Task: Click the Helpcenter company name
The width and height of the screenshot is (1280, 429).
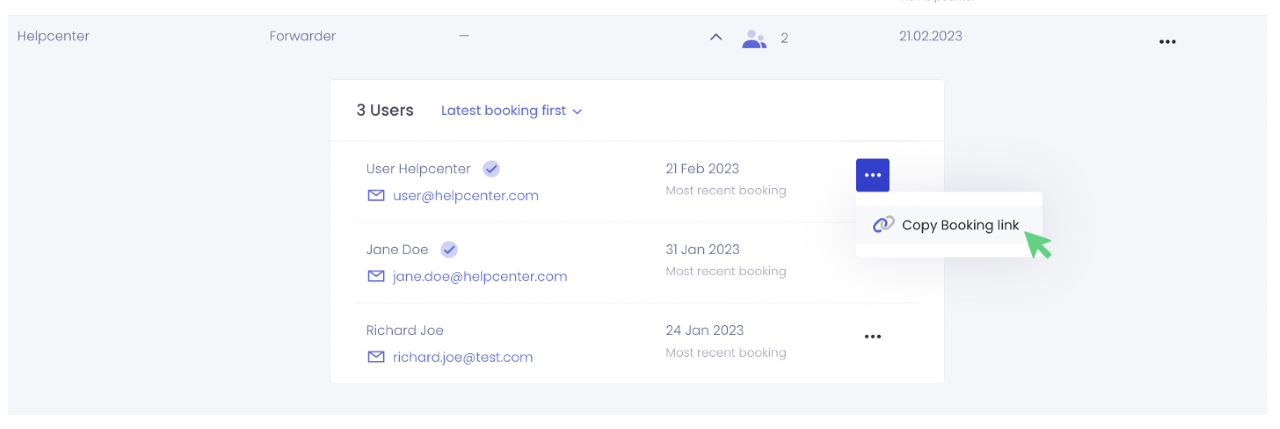Action: click(x=56, y=36)
